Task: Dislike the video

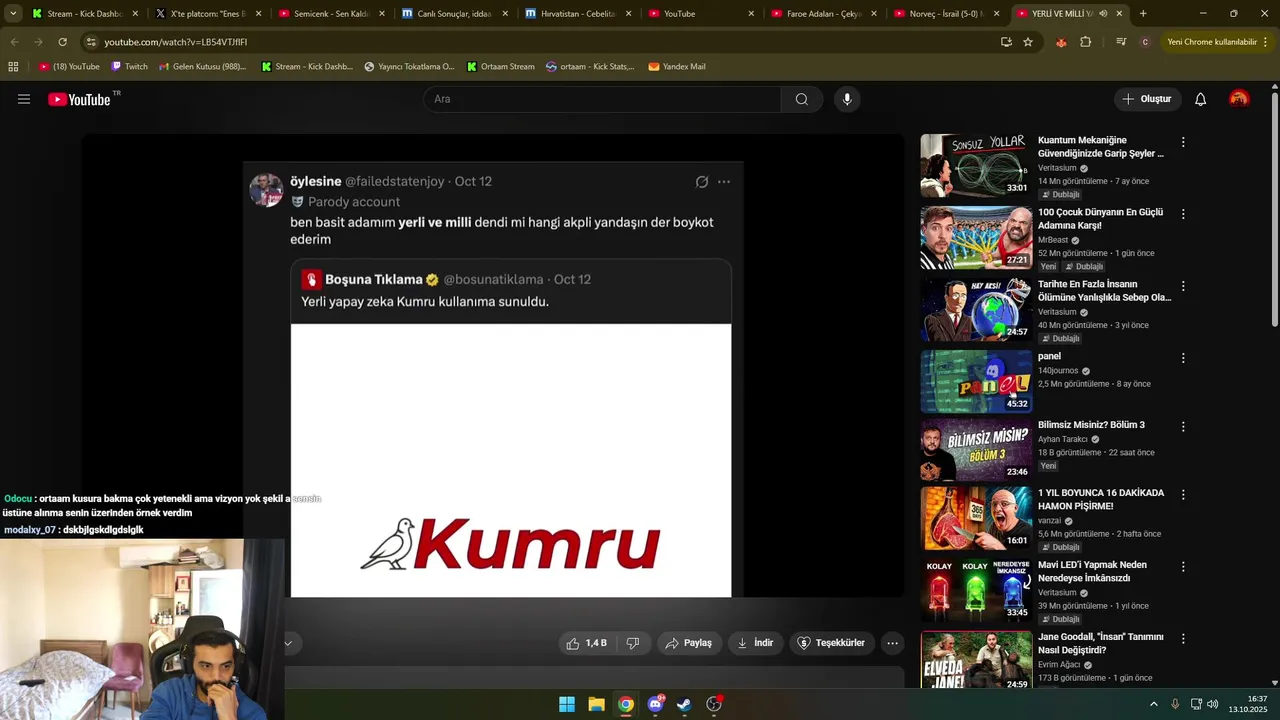Action: [632, 643]
